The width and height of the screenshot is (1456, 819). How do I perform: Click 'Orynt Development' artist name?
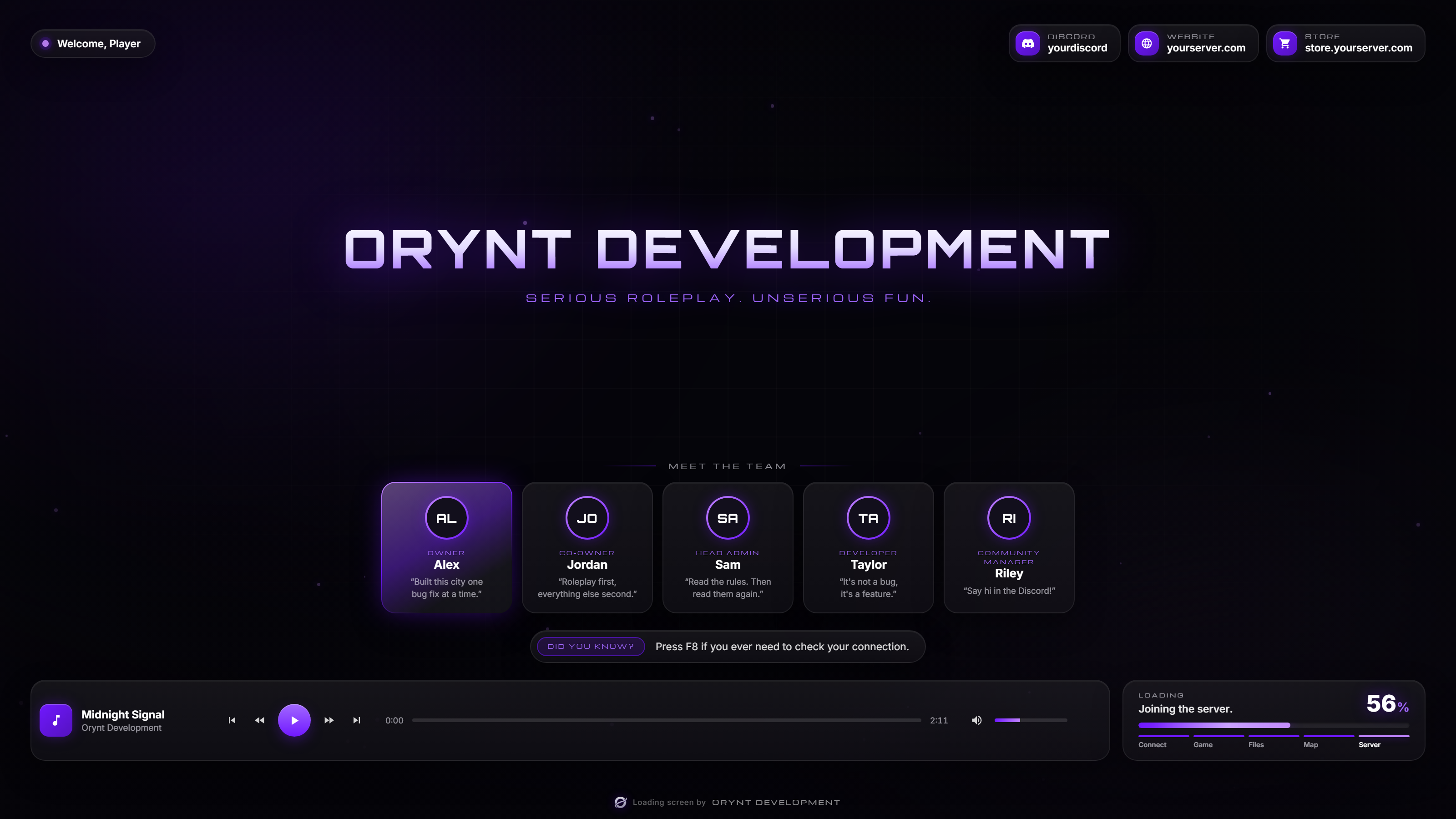121,728
